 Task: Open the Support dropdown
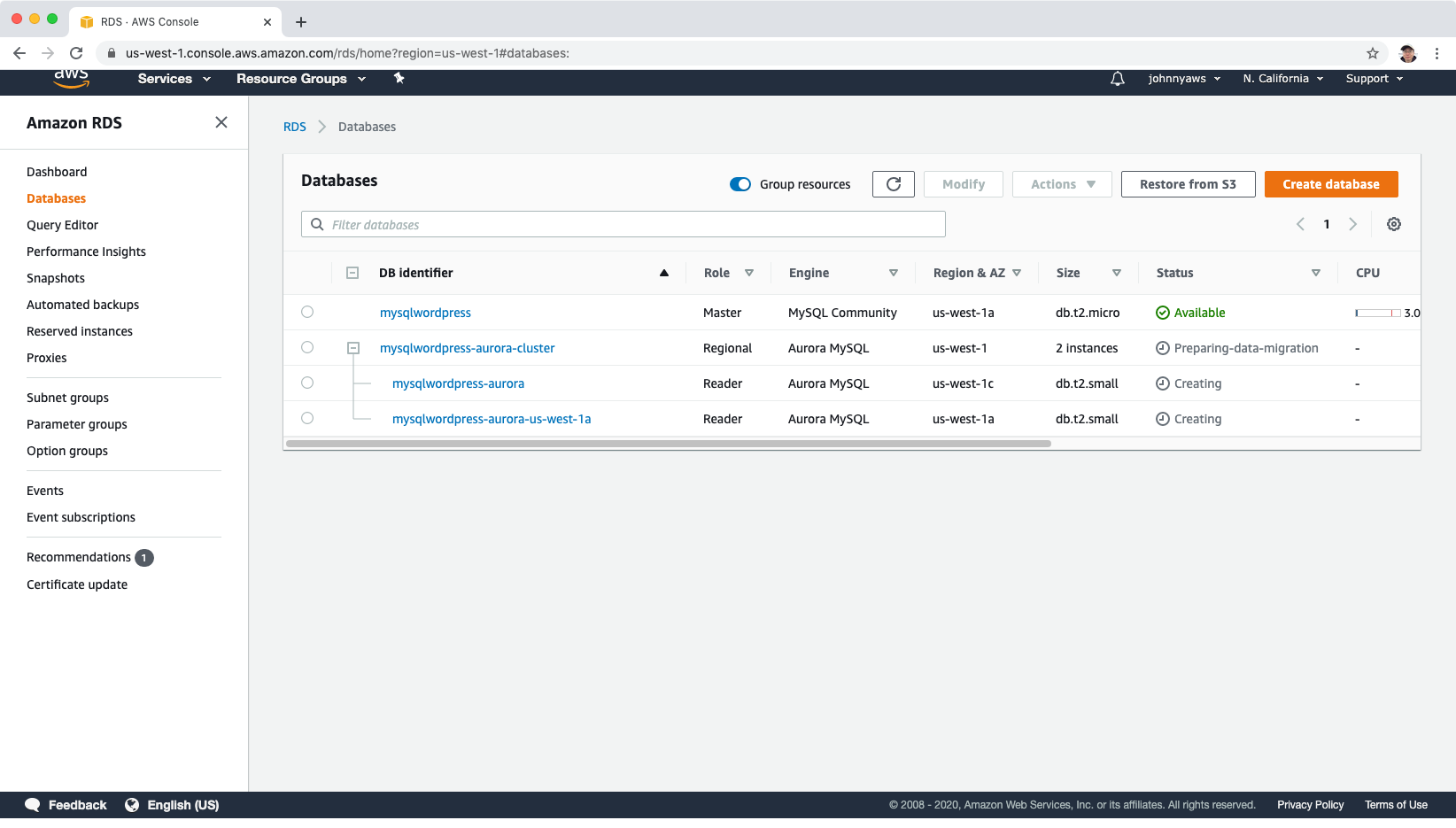[x=1375, y=79]
